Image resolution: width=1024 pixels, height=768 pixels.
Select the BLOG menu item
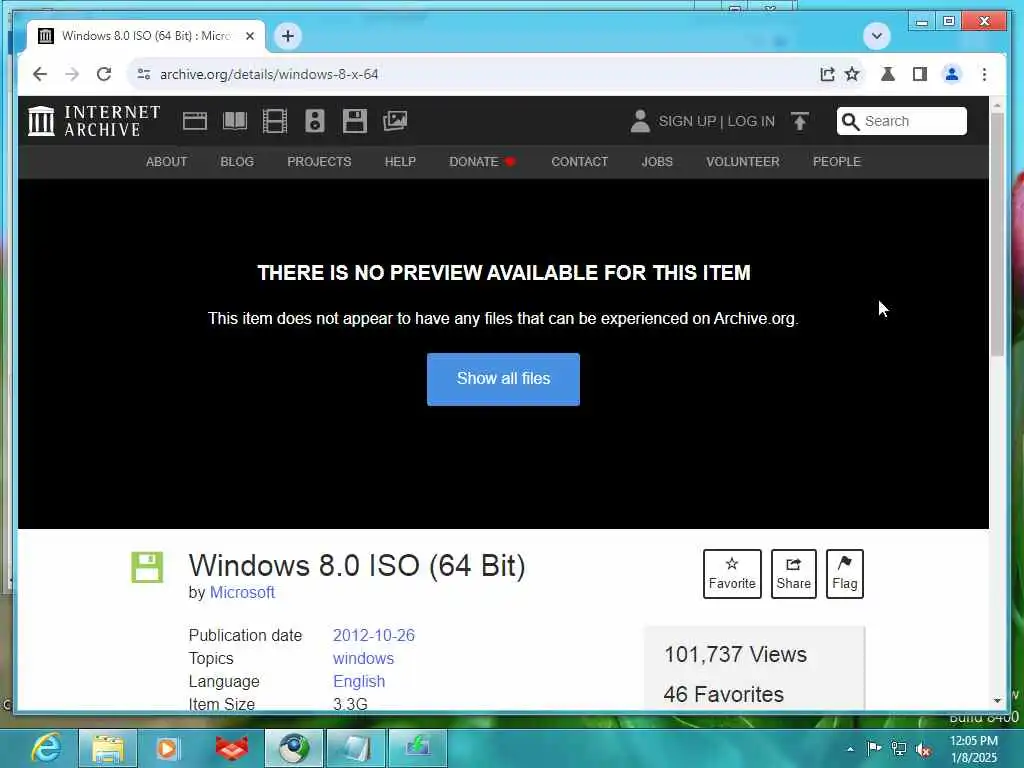[237, 161]
